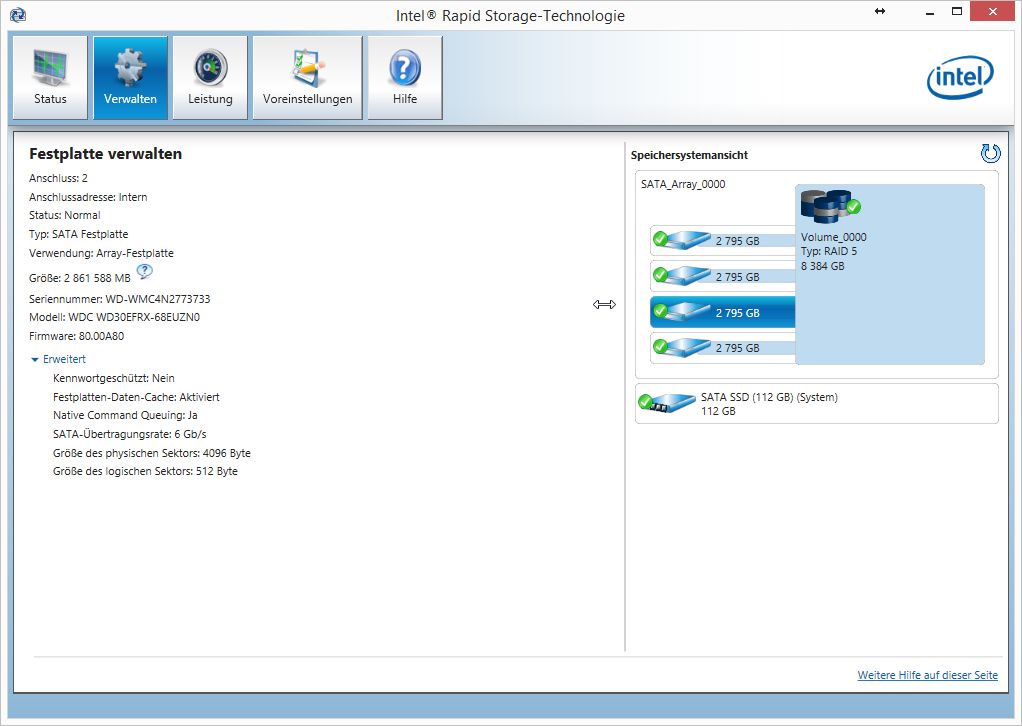Viewport: 1022px width, 726px height.
Task: Click the Seriennummer WD-WMC4N2773733 text
Action: tap(119, 299)
